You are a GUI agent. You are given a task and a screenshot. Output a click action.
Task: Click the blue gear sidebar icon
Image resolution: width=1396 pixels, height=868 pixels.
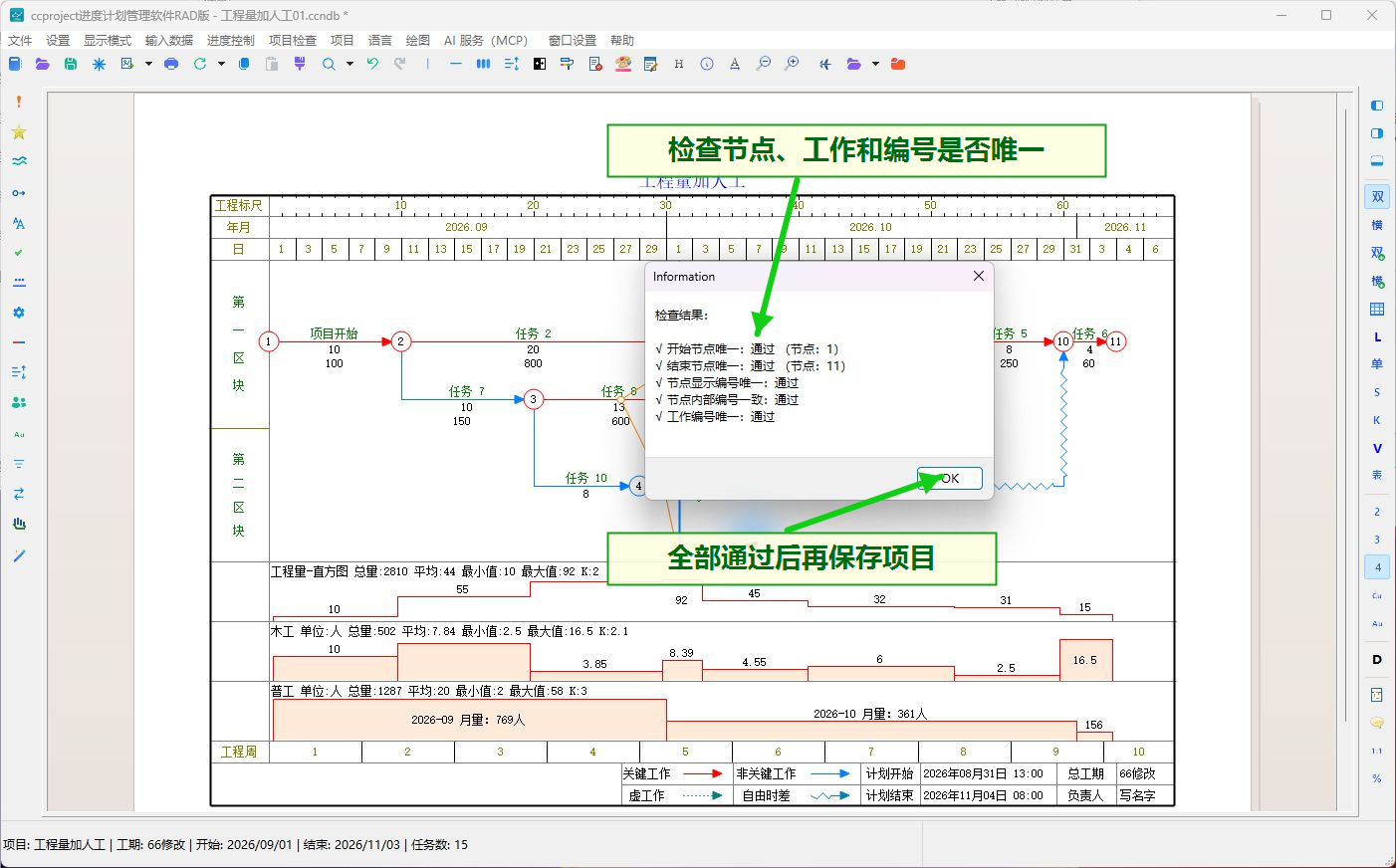tap(19, 313)
